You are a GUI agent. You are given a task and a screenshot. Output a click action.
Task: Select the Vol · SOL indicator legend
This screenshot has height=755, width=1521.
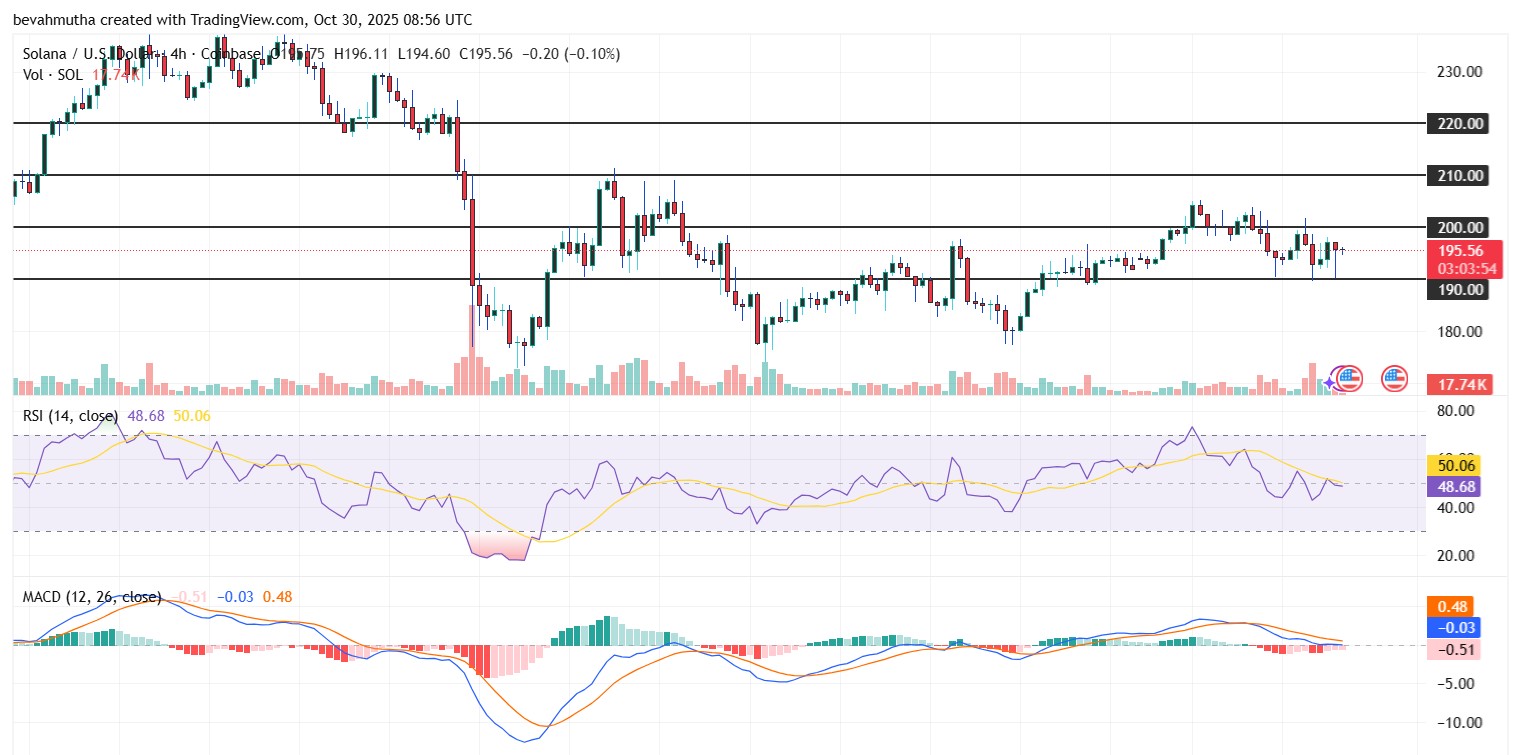point(53,74)
